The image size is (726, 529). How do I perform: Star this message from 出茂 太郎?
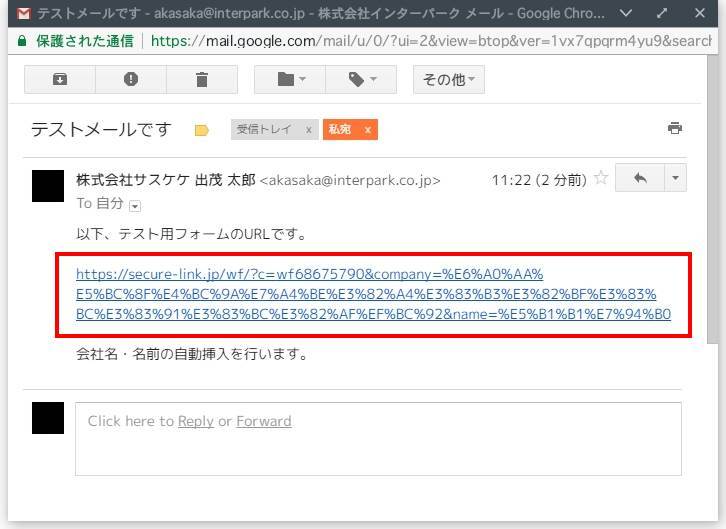click(601, 179)
